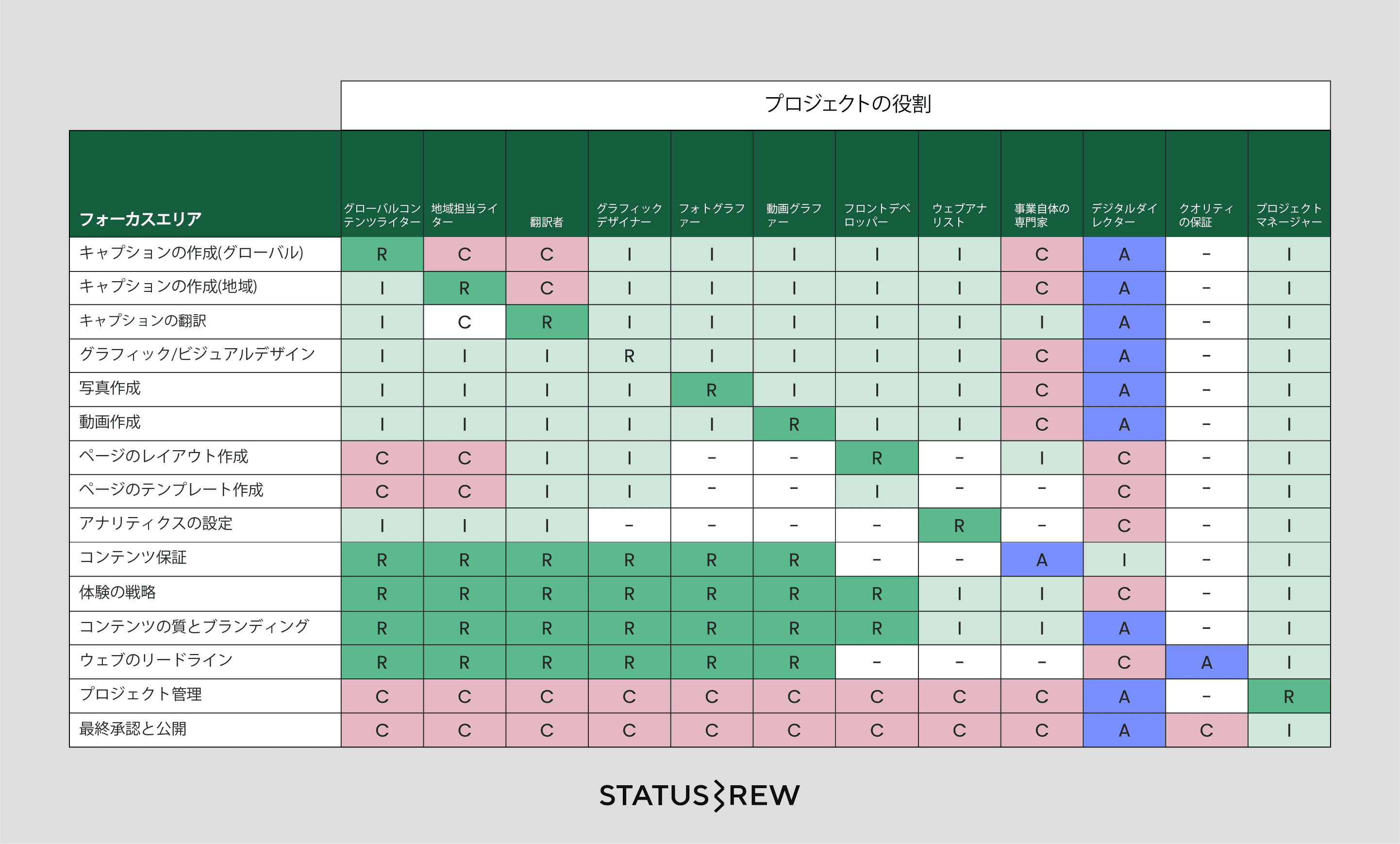This screenshot has width=1400, height=844.
Task: Select the 動画作成 row label
Action: tap(110, 422)
